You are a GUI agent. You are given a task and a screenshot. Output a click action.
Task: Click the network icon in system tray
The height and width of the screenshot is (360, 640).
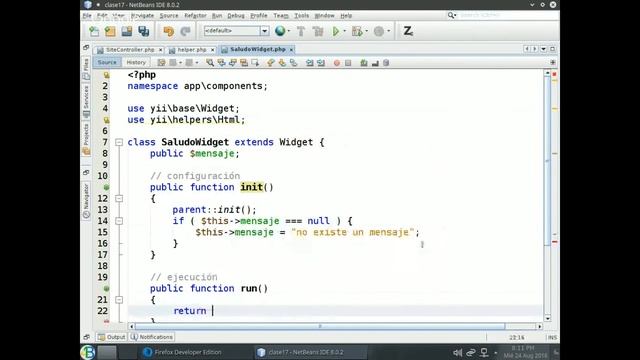(x=484, y=352)
